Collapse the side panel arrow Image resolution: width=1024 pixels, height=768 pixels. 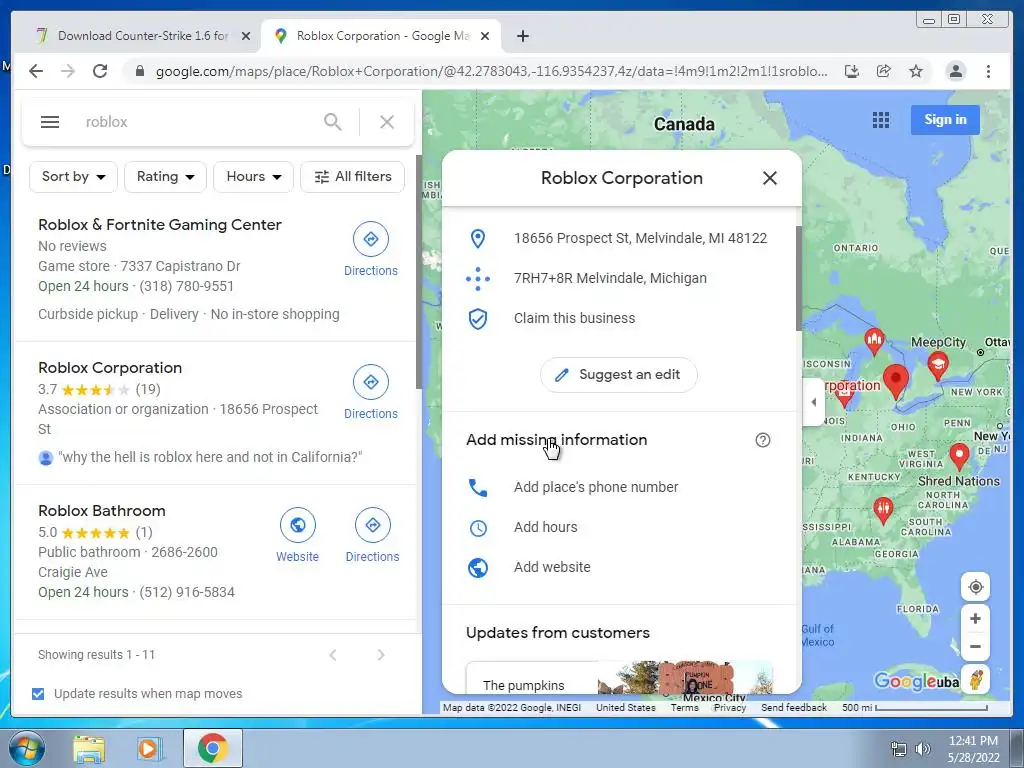tap(814, 402)
